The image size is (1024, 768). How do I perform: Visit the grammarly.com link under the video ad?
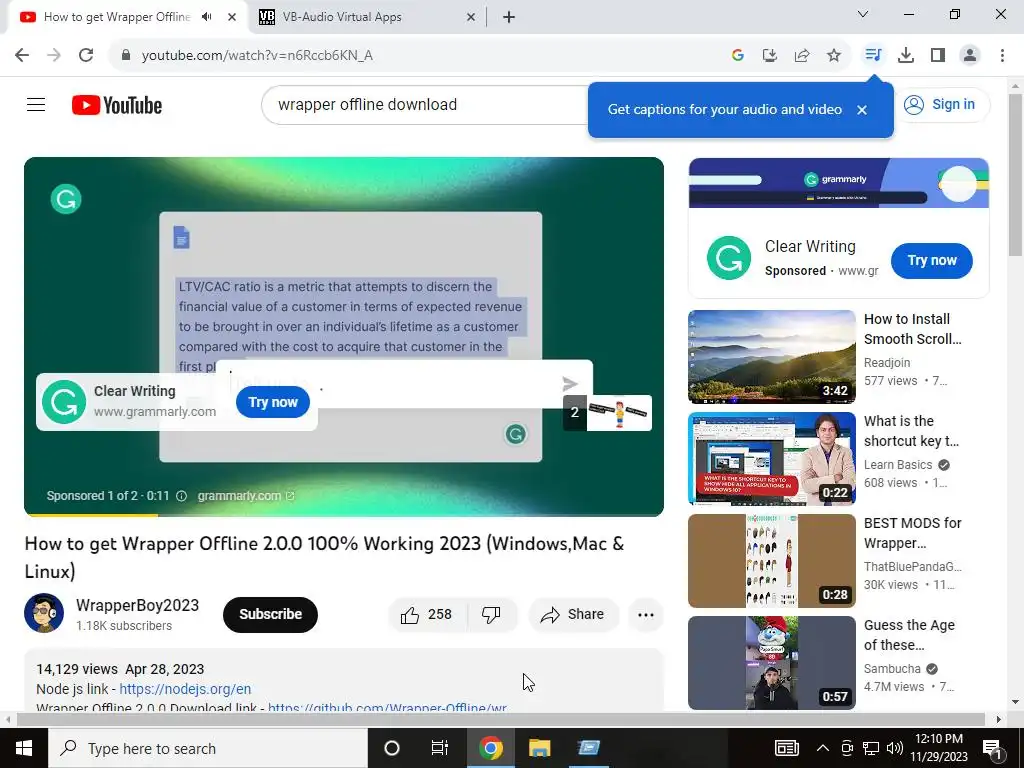pos(246,496)
